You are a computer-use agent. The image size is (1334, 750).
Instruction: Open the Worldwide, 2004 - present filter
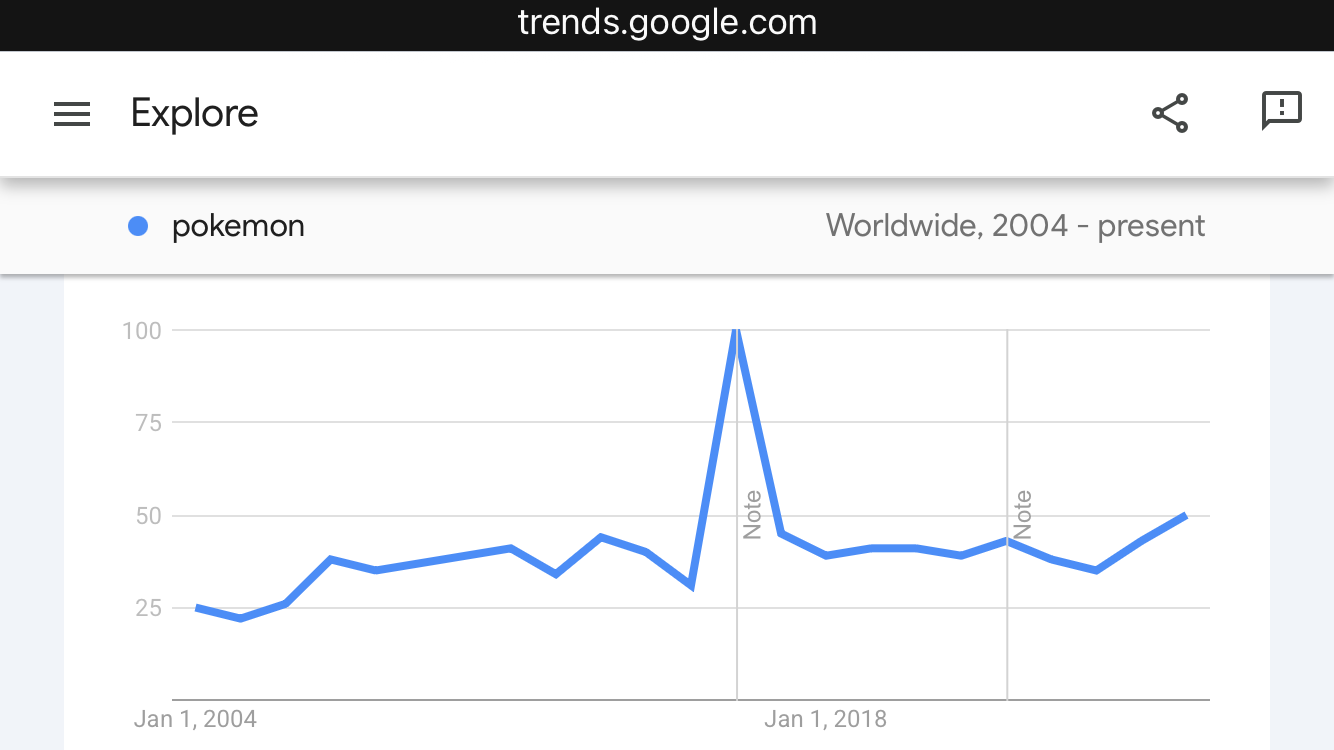pos(1015,226)
